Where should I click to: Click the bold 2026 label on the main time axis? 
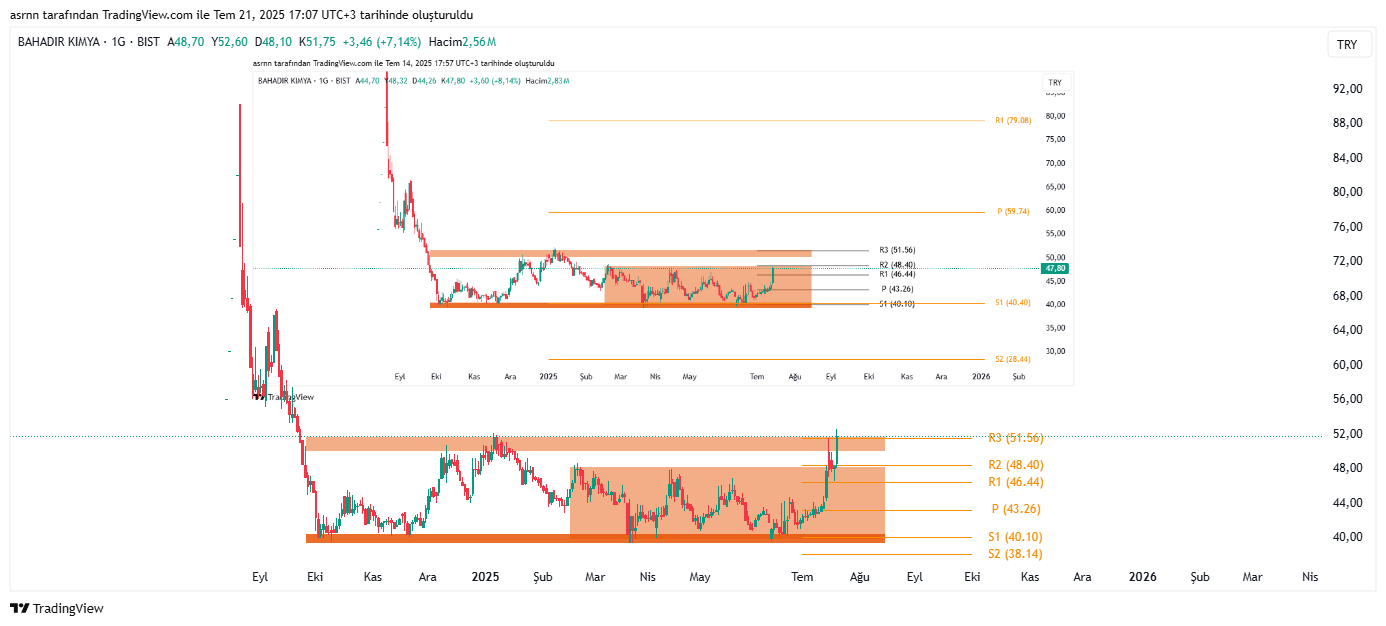click(x=1142, y=577)
